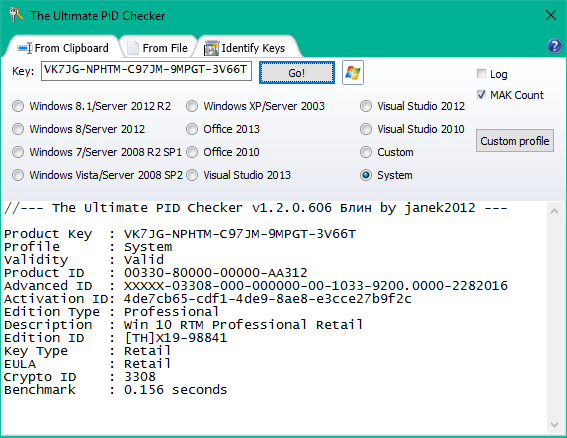Image resolution: width=567 pixels, height=438 pixels.
Task: Switch to the From Clipboard tab
Action: pos(63,48)
